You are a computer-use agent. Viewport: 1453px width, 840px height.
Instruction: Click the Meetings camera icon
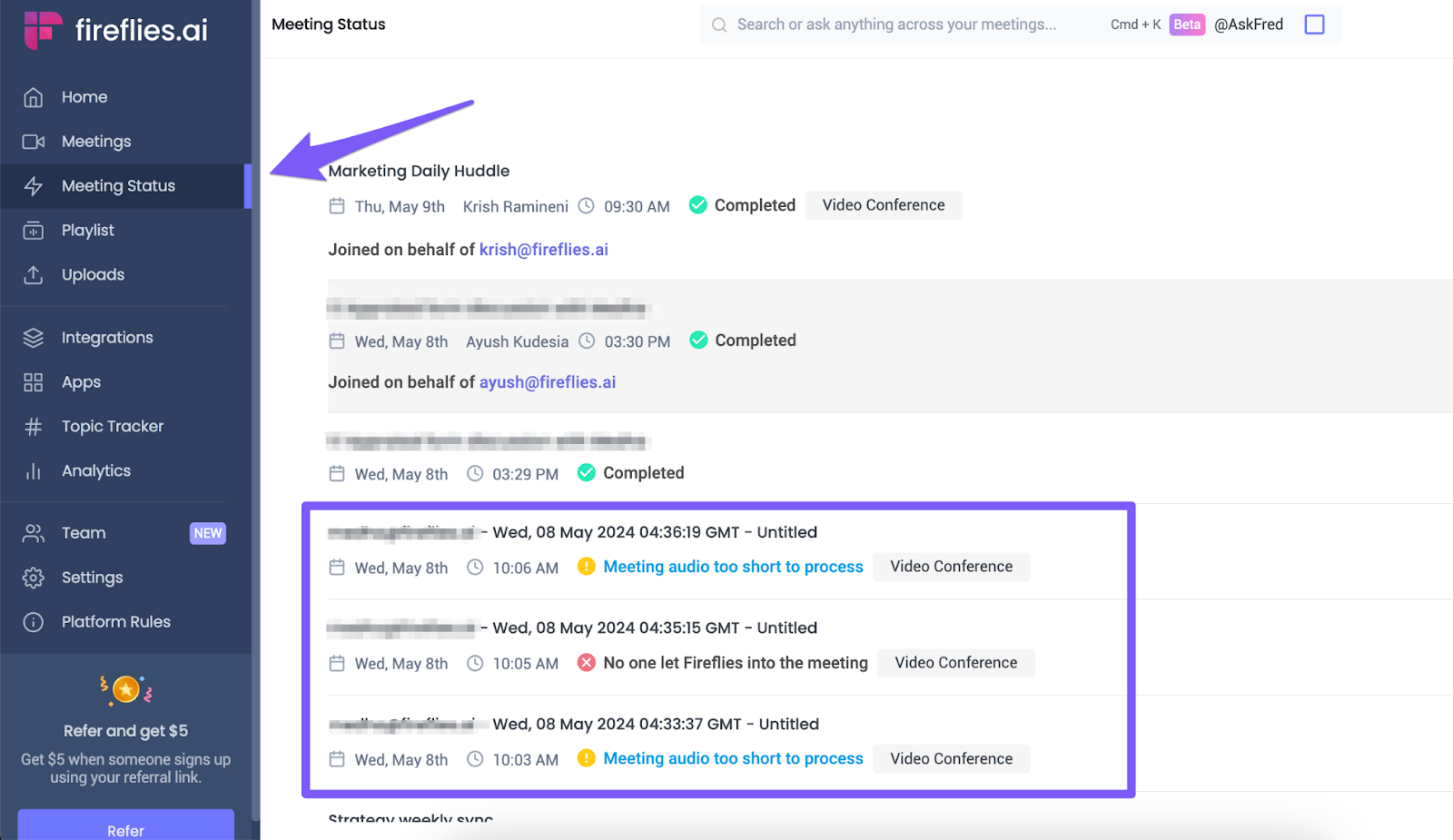point(34,142)
